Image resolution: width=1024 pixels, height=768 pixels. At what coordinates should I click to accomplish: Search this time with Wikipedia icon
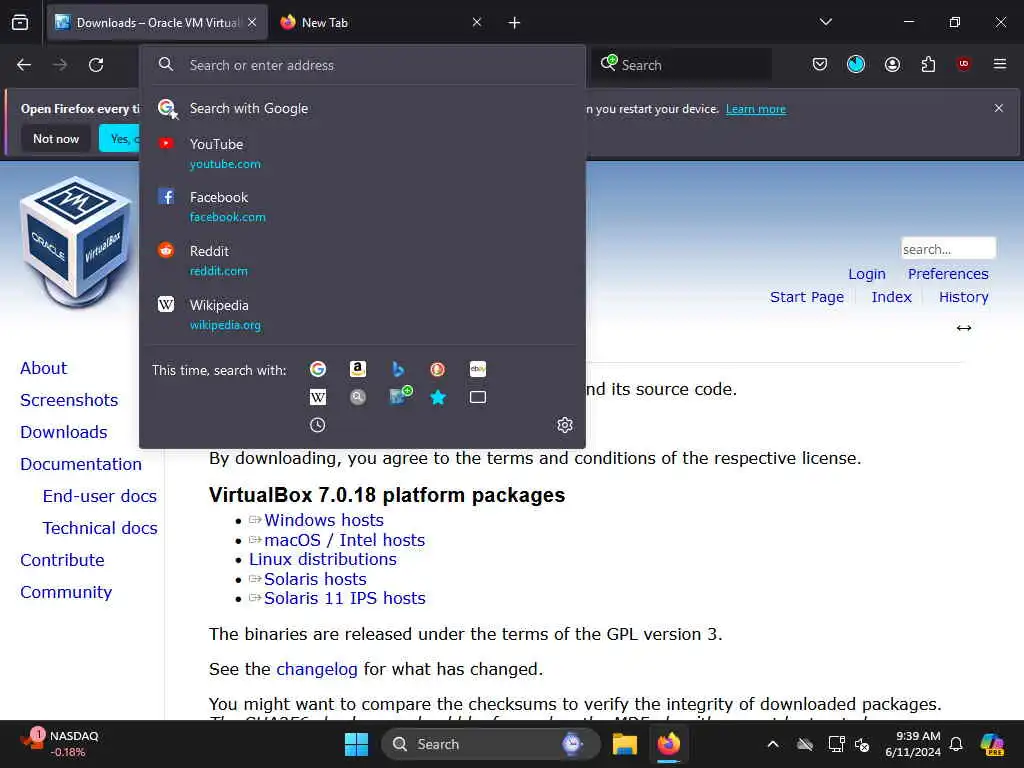(318, 397)
